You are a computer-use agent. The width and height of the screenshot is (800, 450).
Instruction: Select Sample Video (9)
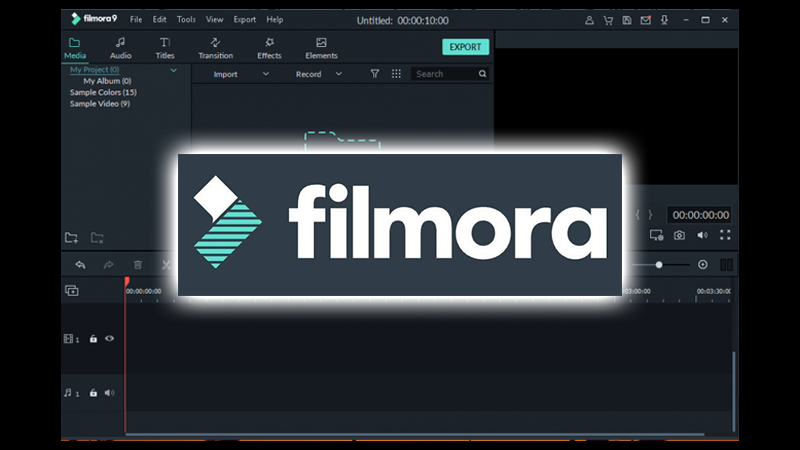coord(100,104)
